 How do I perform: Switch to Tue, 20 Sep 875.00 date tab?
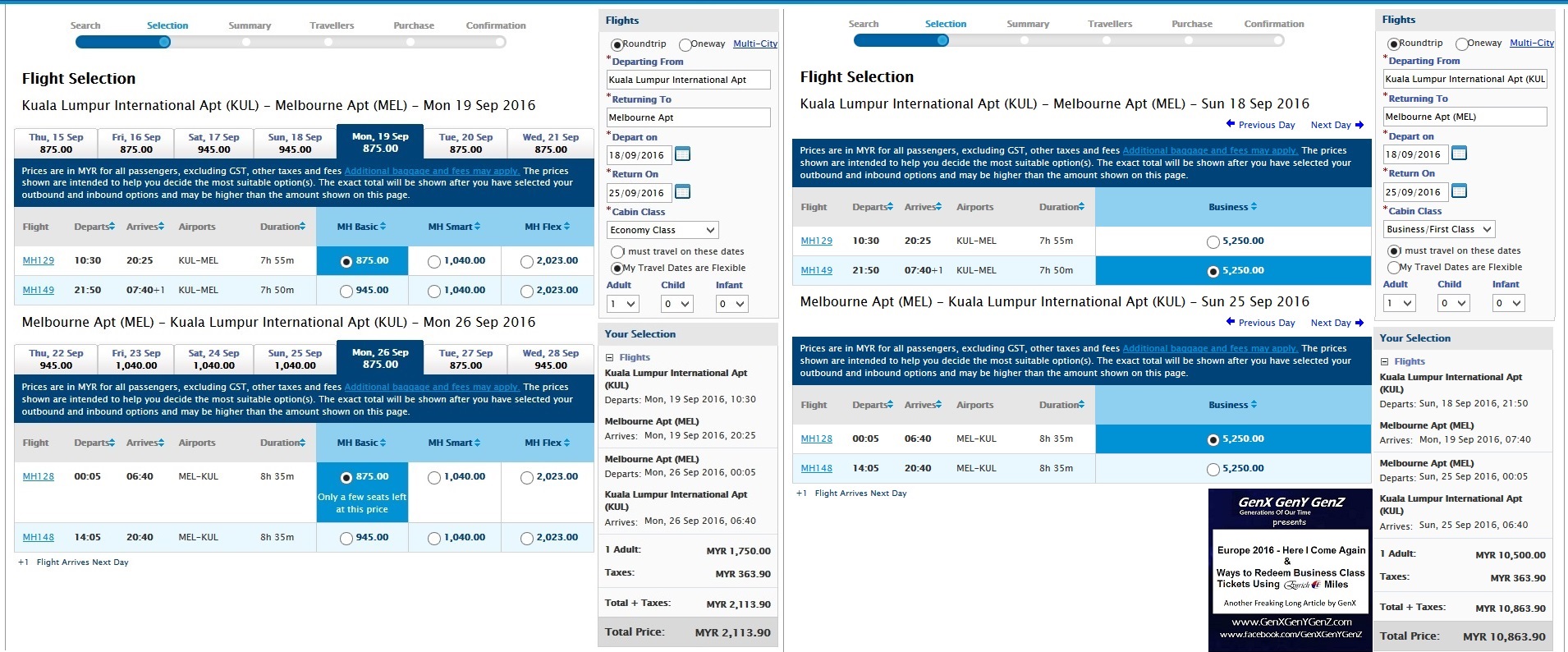coord(465,143)
